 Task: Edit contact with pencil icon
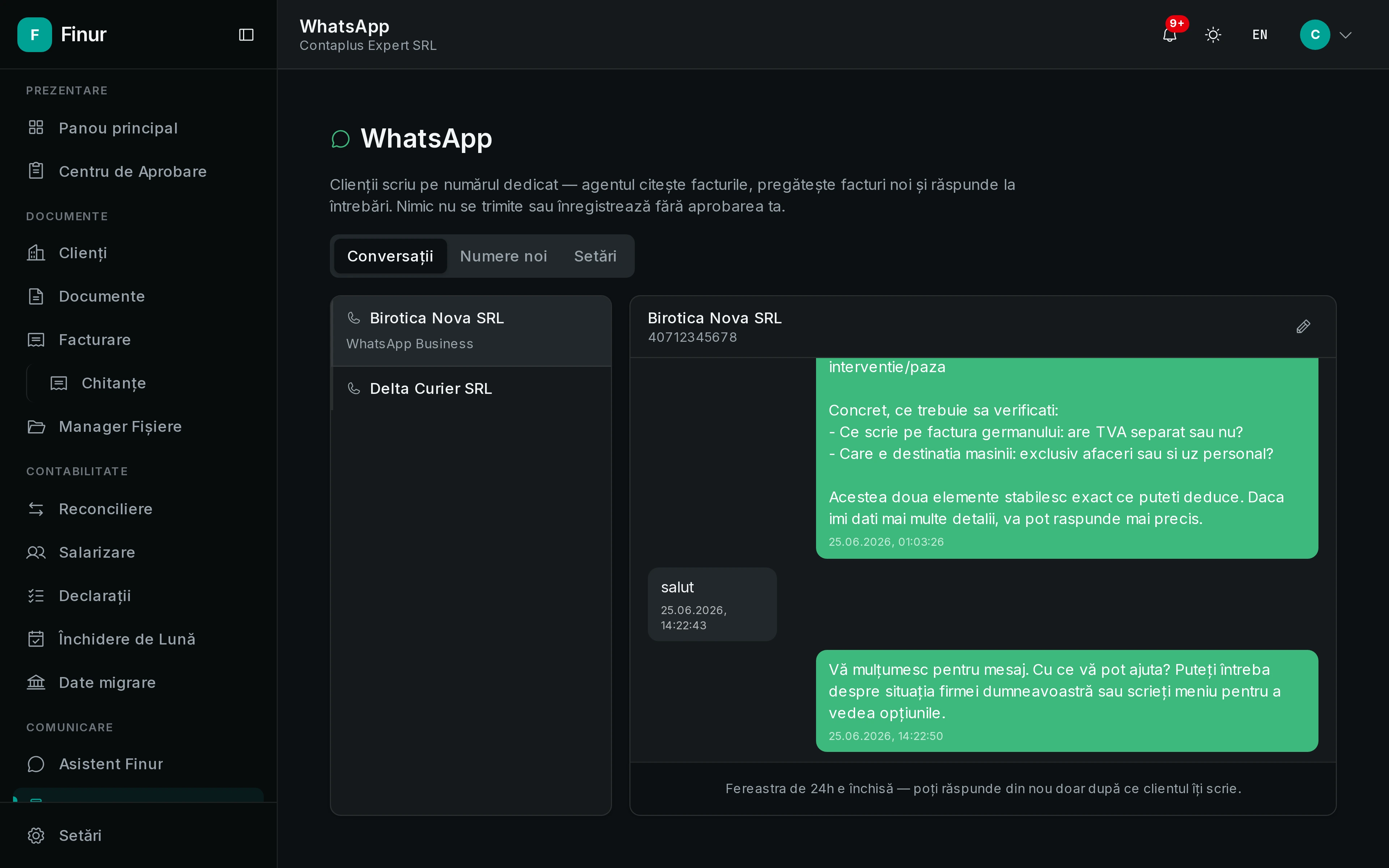1304,327
